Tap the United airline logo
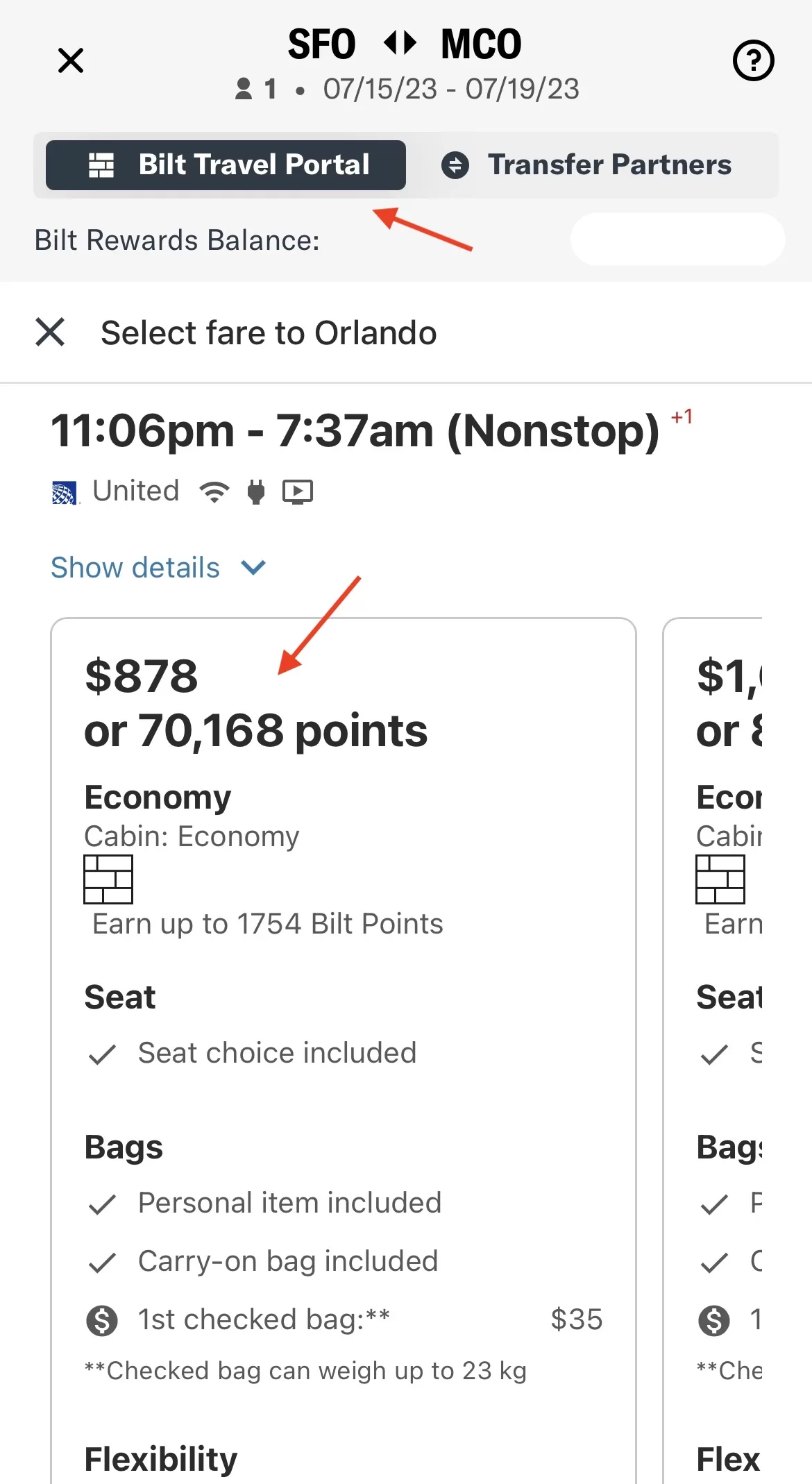 pos(65,493)
